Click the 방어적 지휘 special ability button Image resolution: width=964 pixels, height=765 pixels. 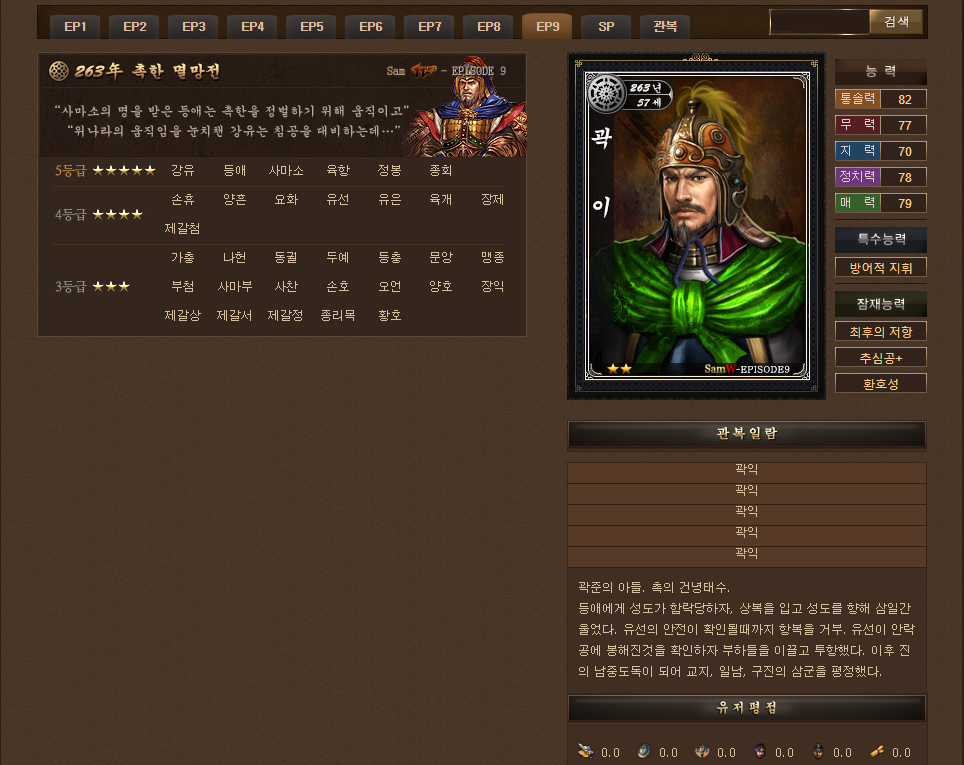(x=880, y=268)
